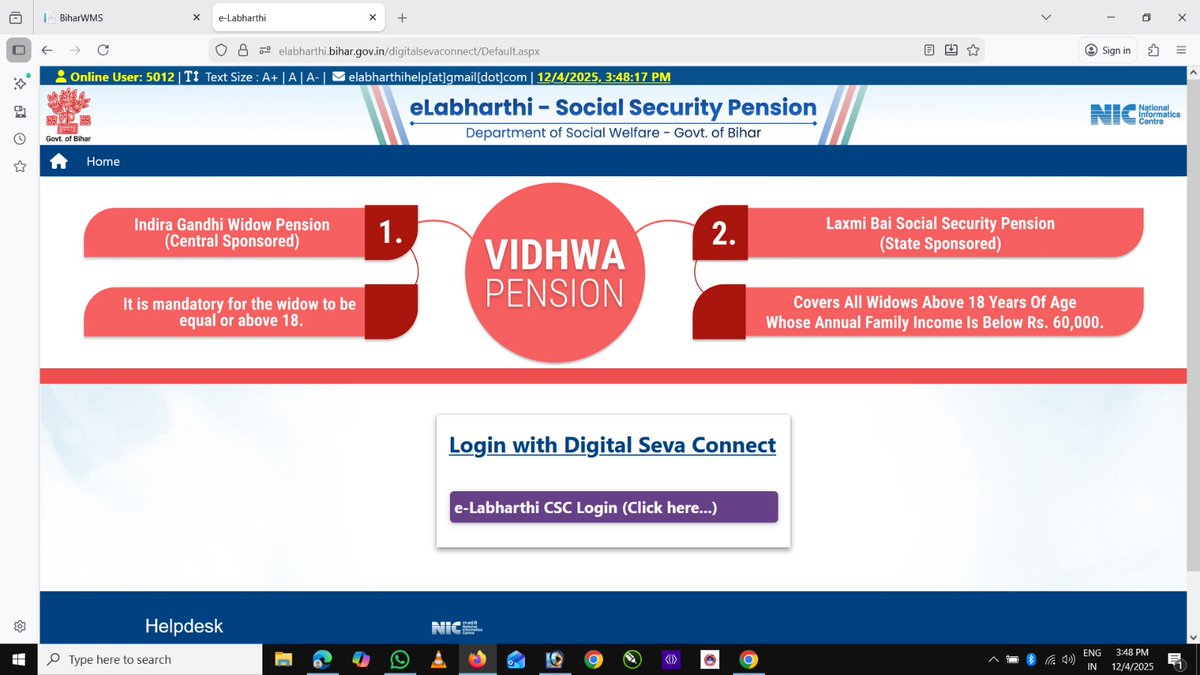Open the AI chatbot sidebar icon
The width and height of the screenshot is (1200, 675).
pos(19,83)
